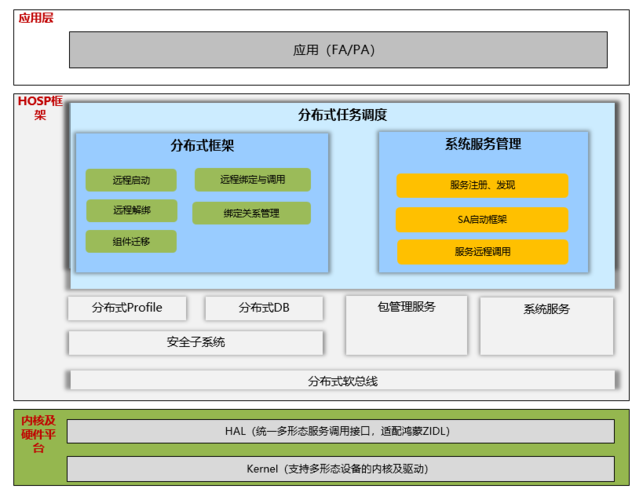Click the 分布式框架 heading

202,145
